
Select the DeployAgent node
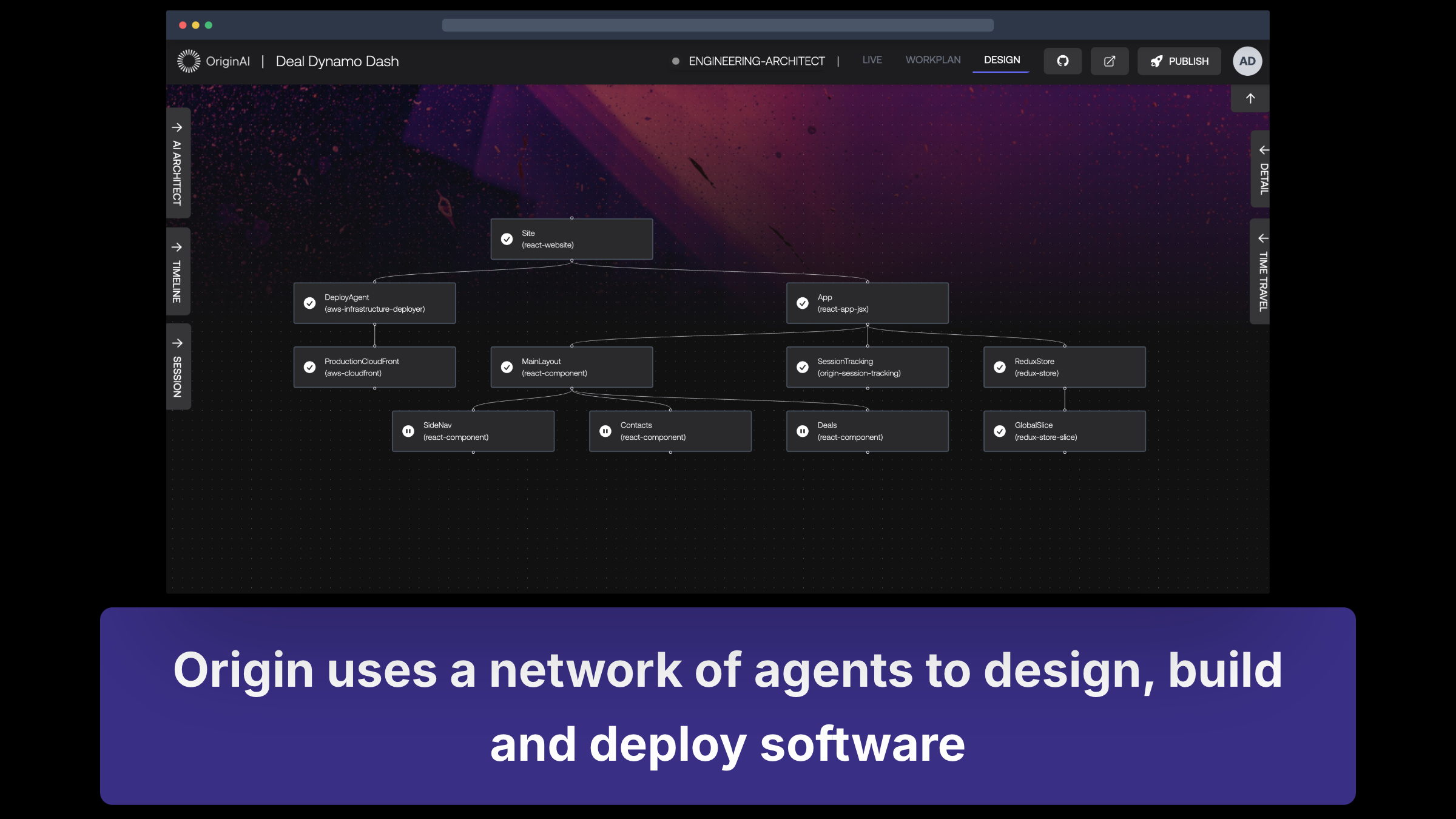[x=374, y=303]
